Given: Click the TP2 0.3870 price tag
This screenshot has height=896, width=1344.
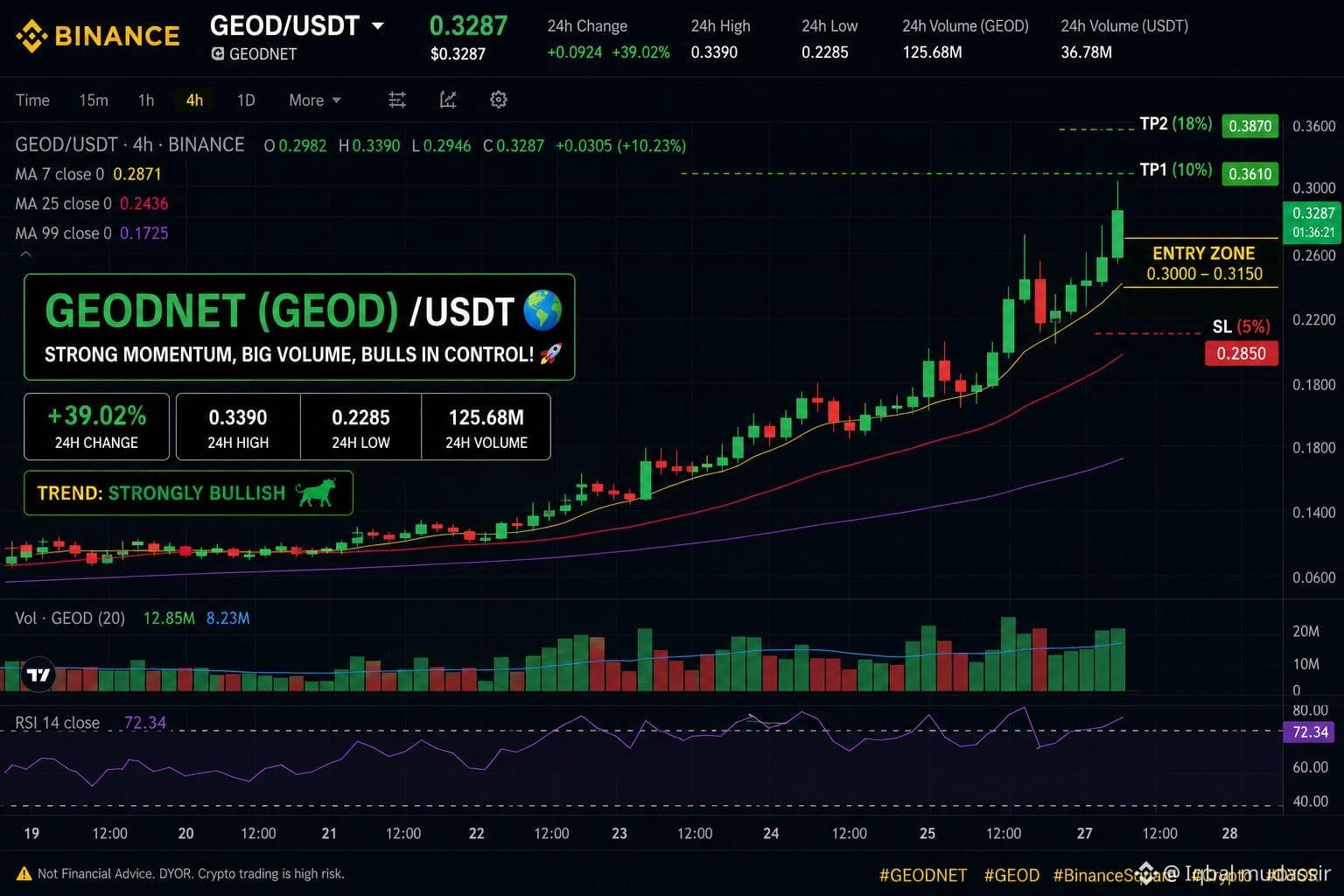Looking at the screenshot, I should point(1249,126).
